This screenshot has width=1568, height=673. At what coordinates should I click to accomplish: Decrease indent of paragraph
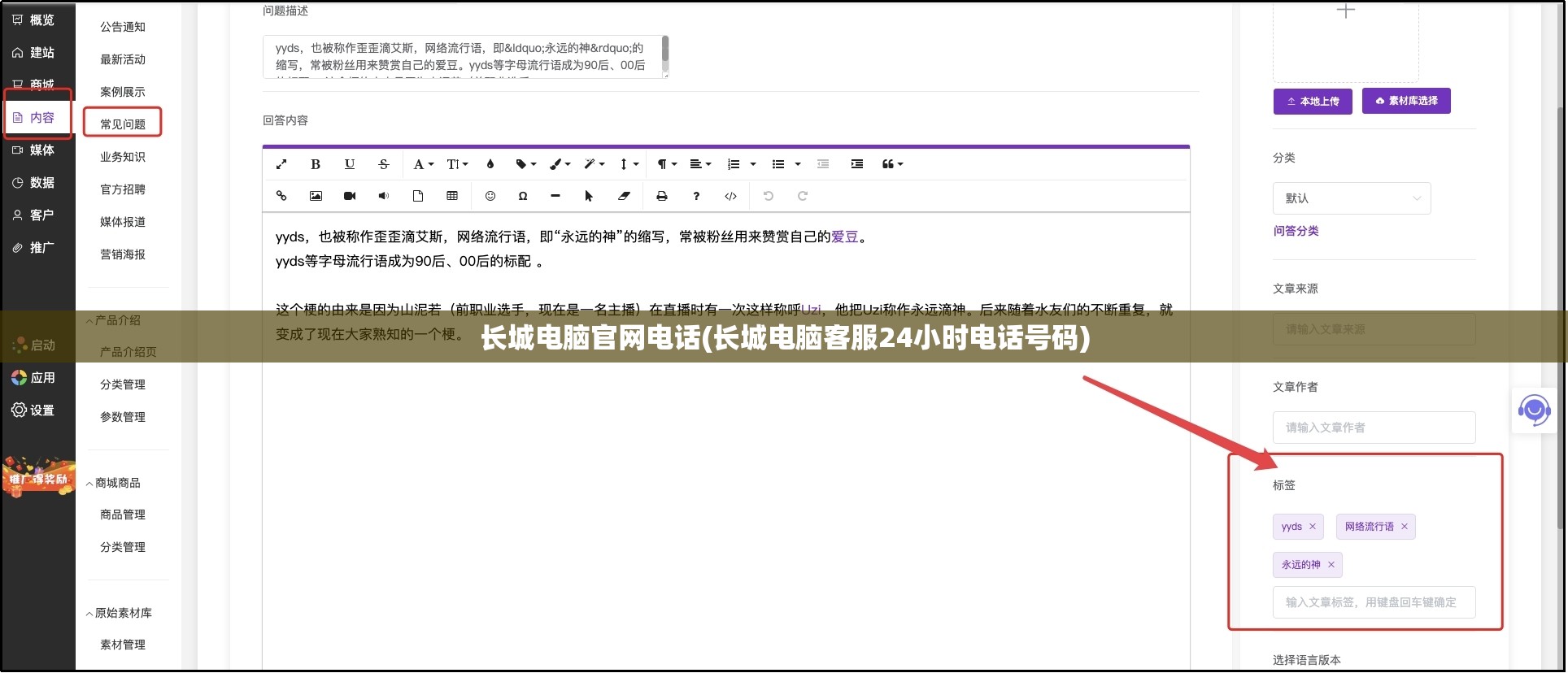click(823, 164)
